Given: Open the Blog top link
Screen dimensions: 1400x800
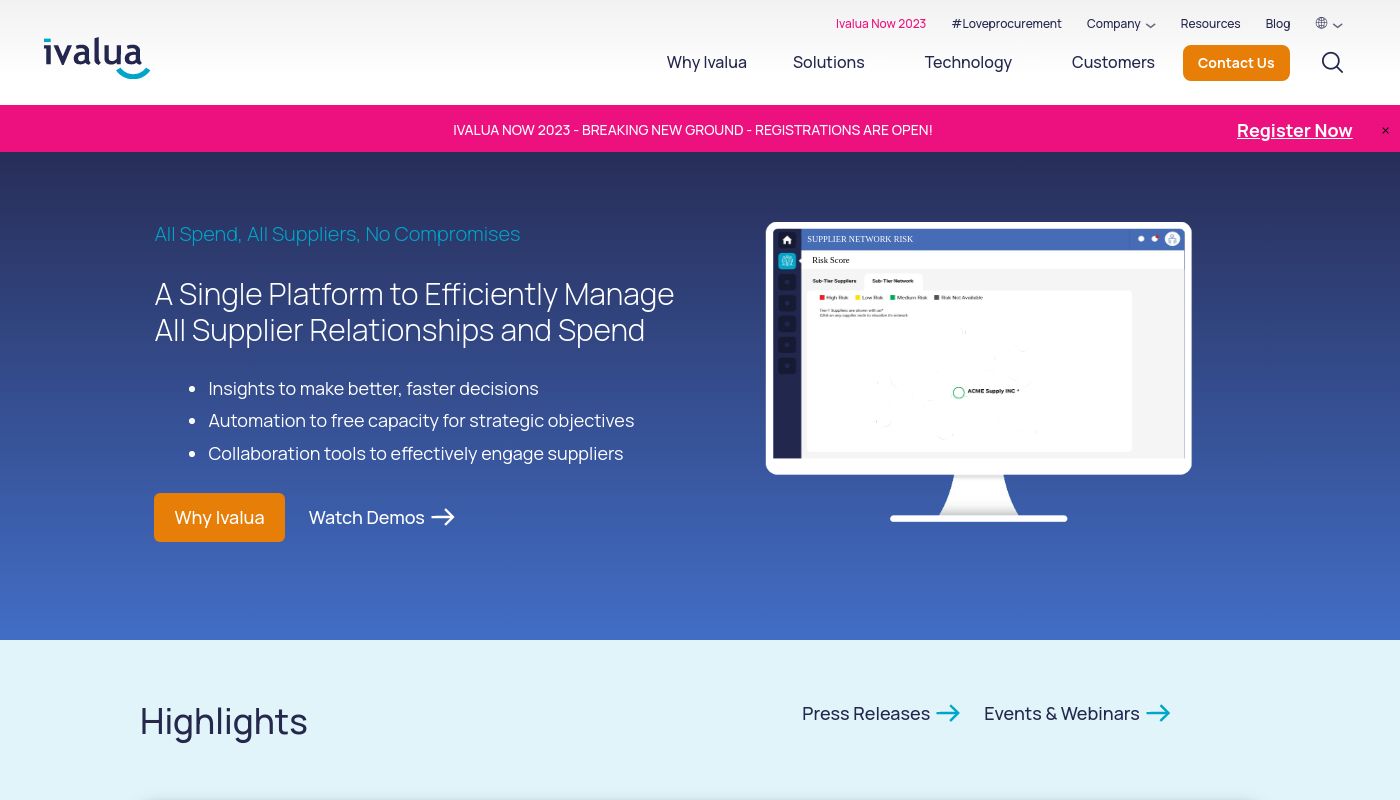Looking at the screenshot, I should pos(1278,24).
